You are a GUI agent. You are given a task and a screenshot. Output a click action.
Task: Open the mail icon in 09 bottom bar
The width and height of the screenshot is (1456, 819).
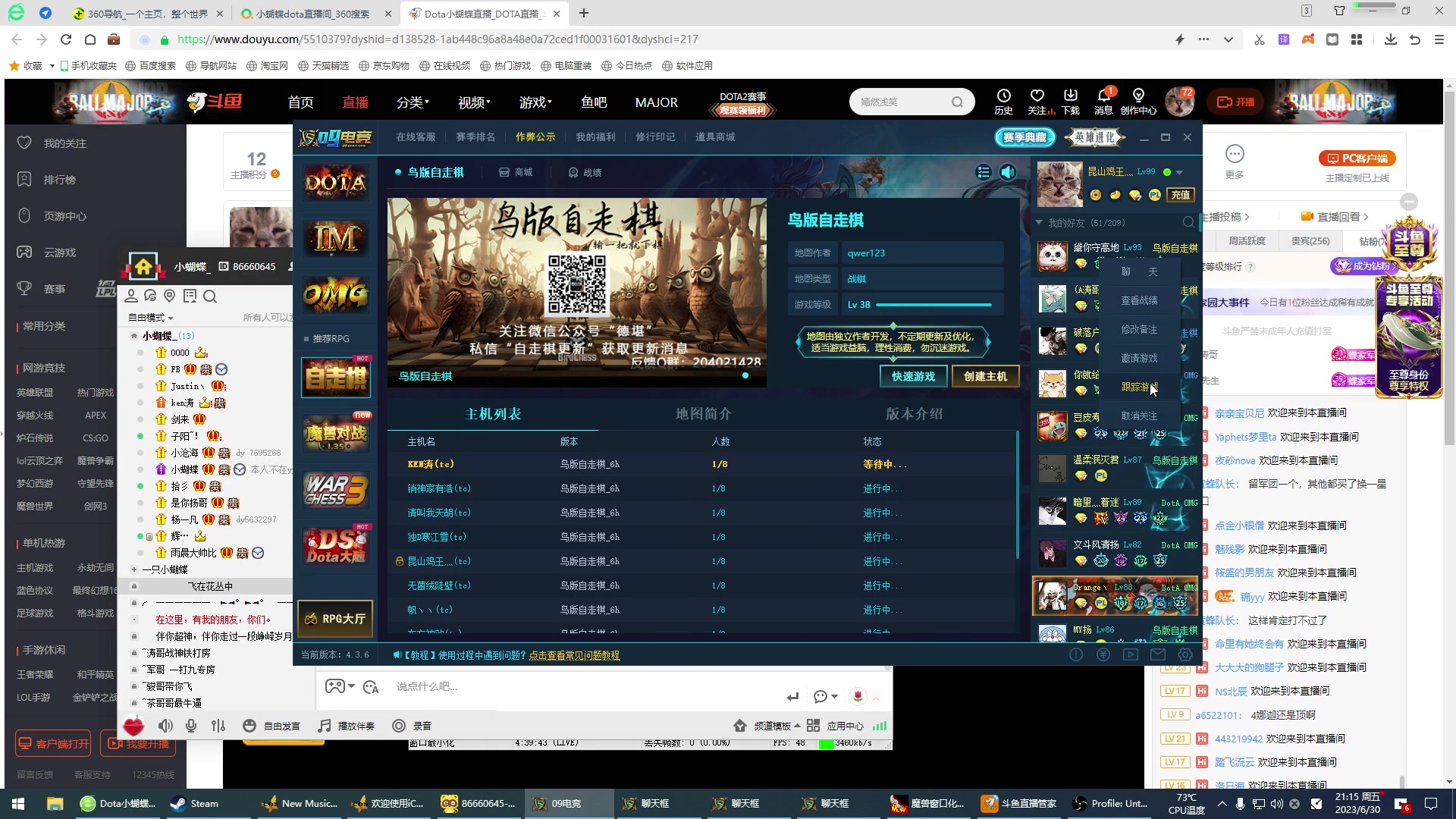coord(1158,654)
